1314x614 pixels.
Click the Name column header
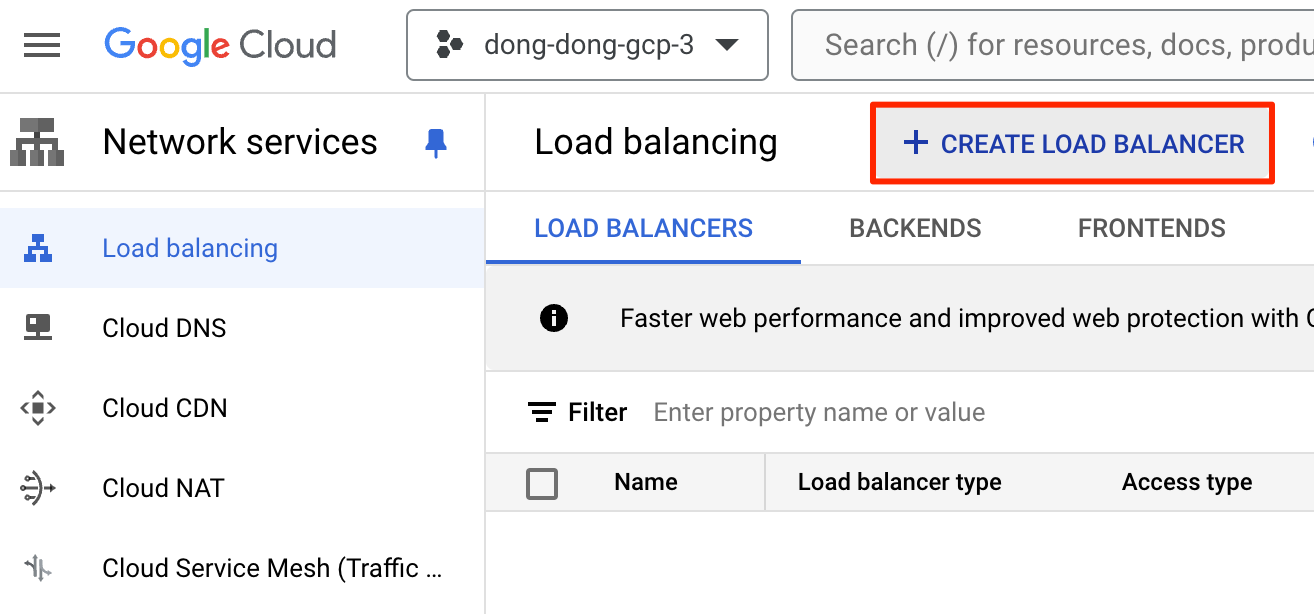click(x=645, y=482)
